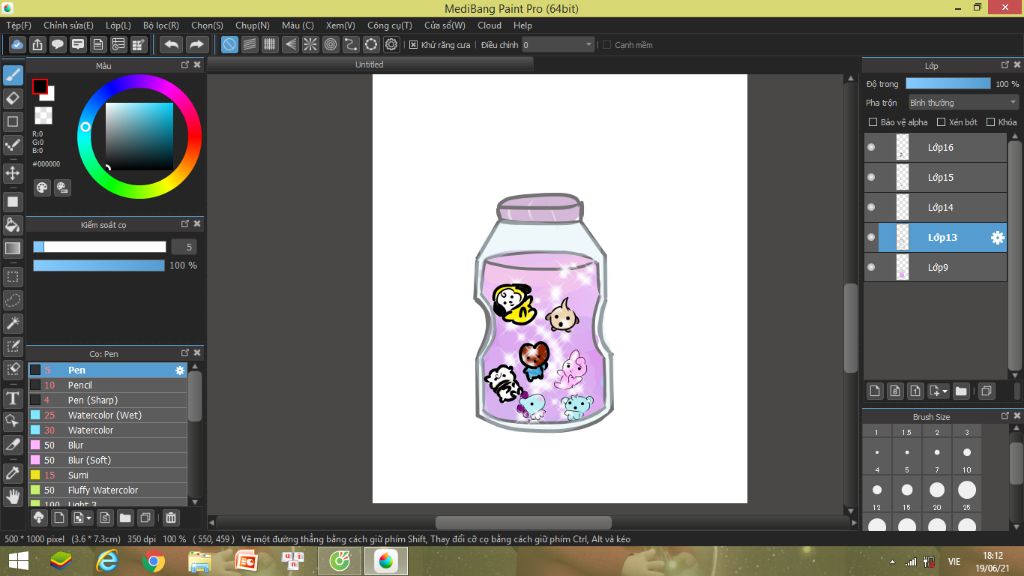Toggle the Canh mềm checkbox
Image resolution: width=1024 pixels, height=576 pixels.
(x=607, y=45)
